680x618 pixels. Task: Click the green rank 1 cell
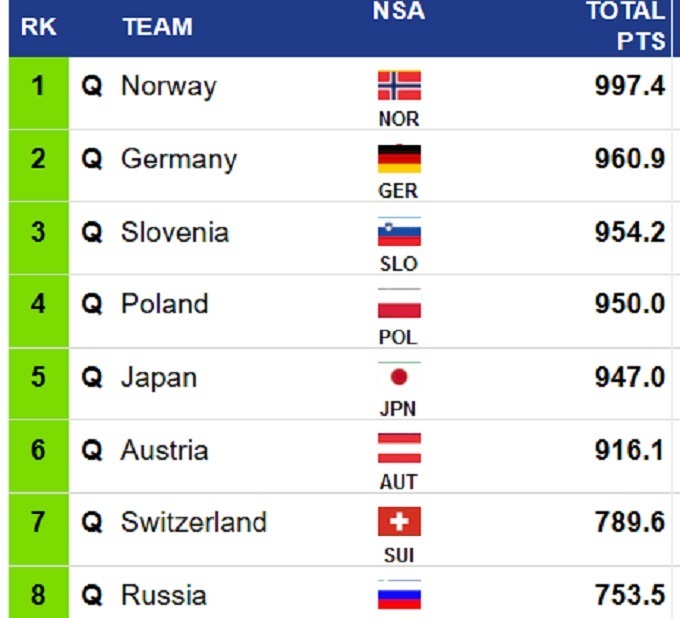point(38,86)
